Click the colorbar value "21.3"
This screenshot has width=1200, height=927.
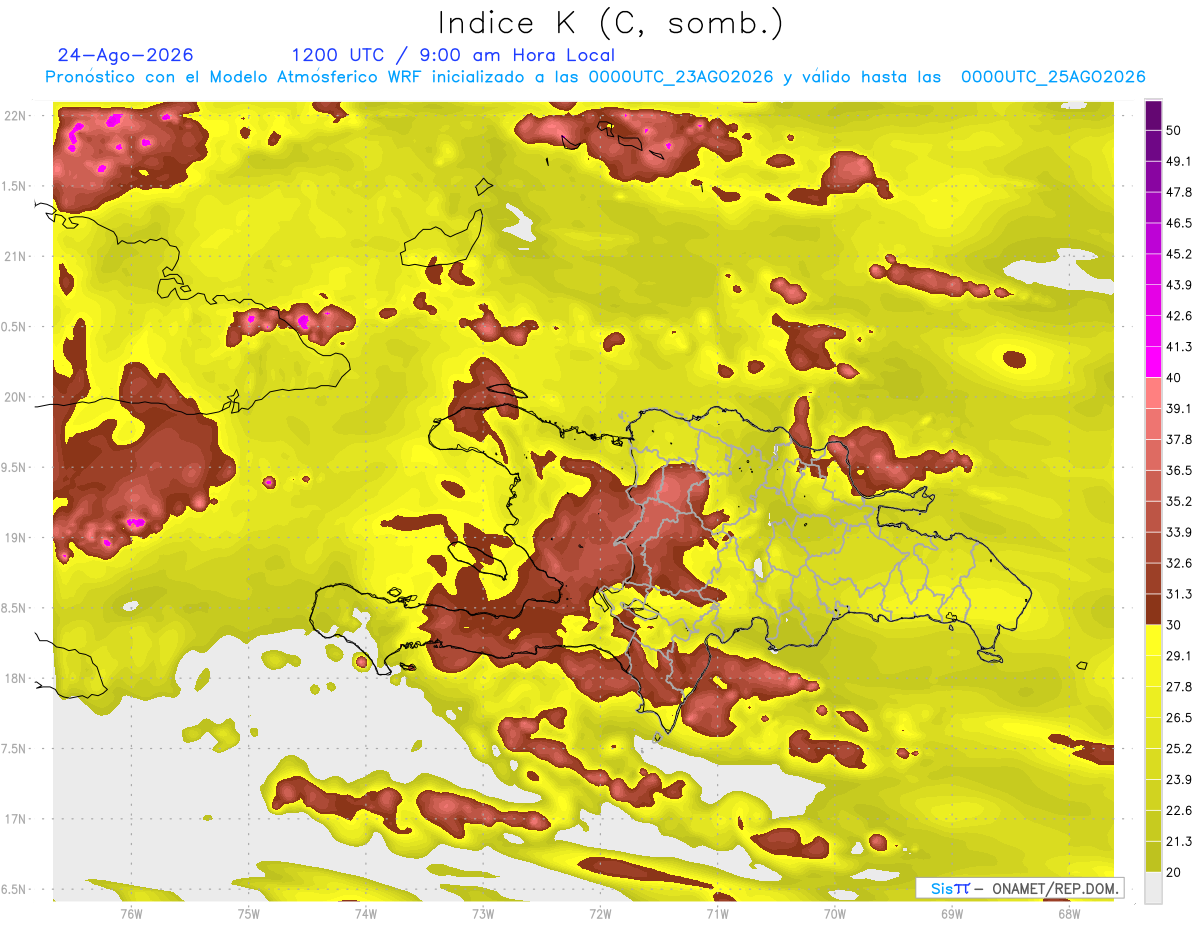click(1178, 842)
